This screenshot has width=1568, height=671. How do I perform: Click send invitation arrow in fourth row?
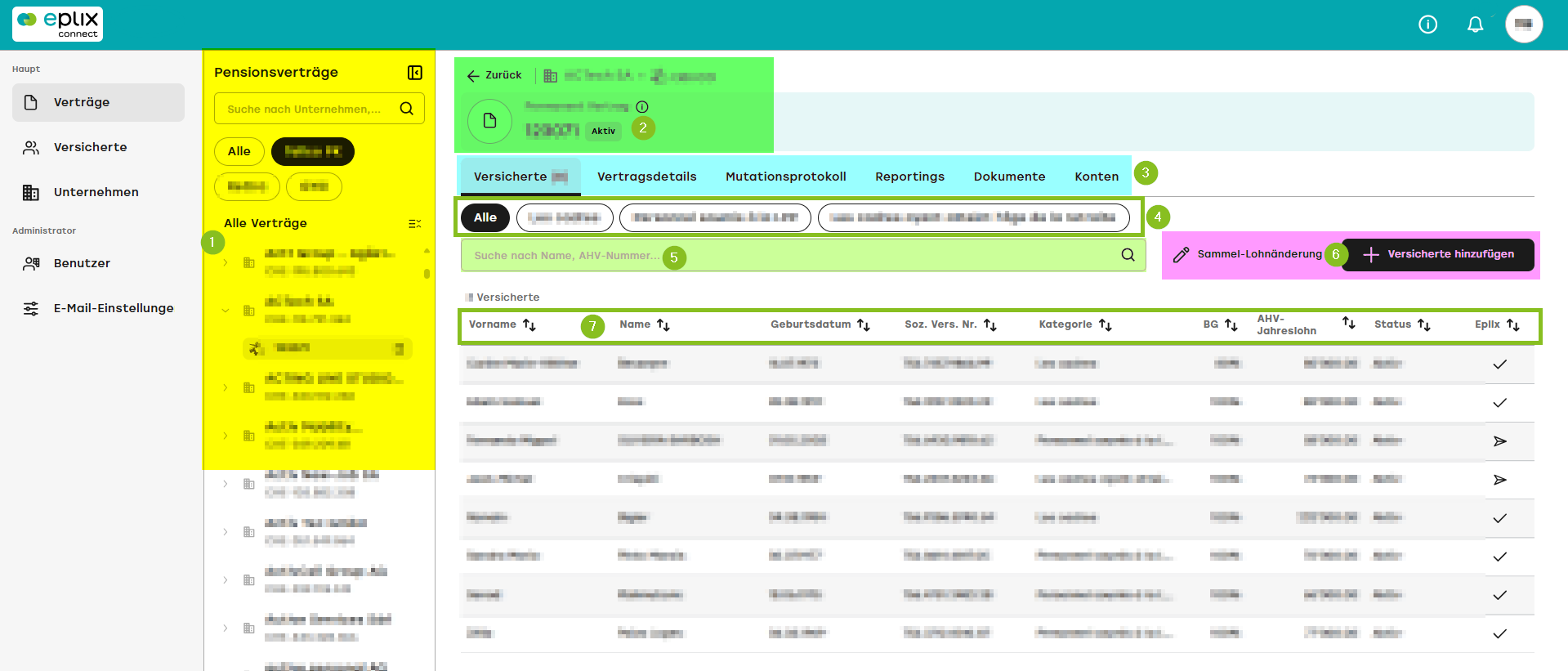point(1499,480)
